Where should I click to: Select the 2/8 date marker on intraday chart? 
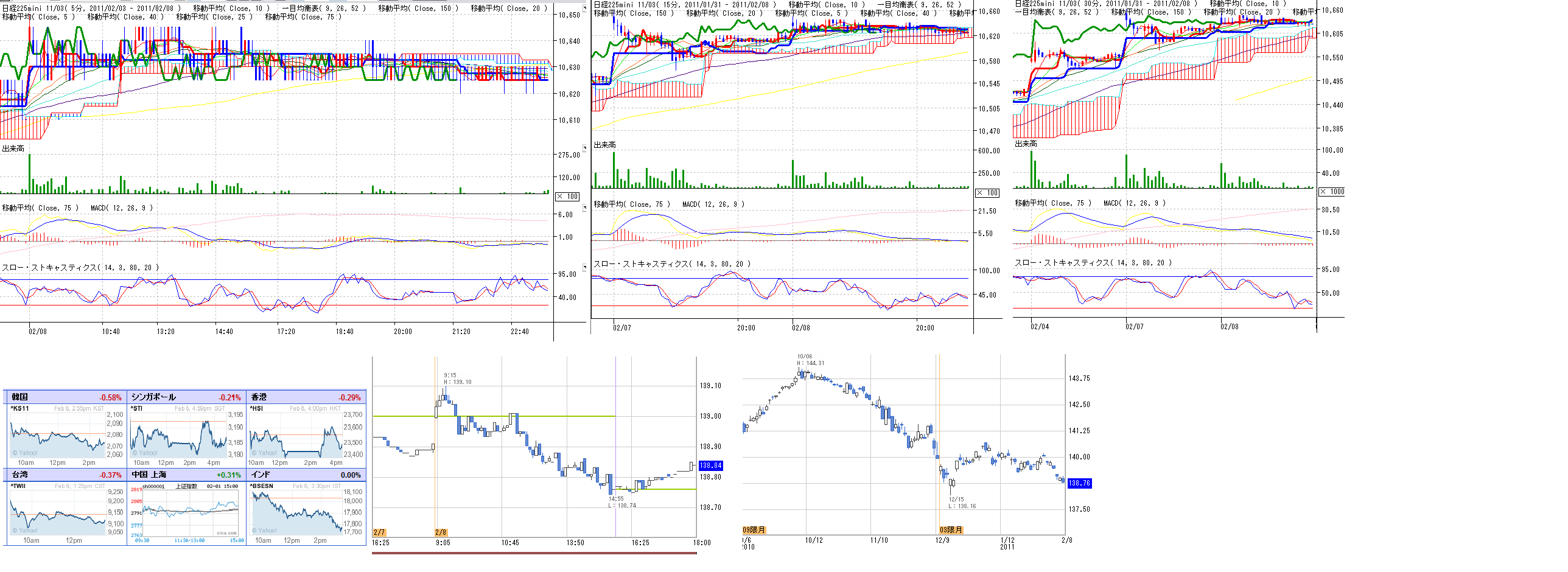coord(441,532)
